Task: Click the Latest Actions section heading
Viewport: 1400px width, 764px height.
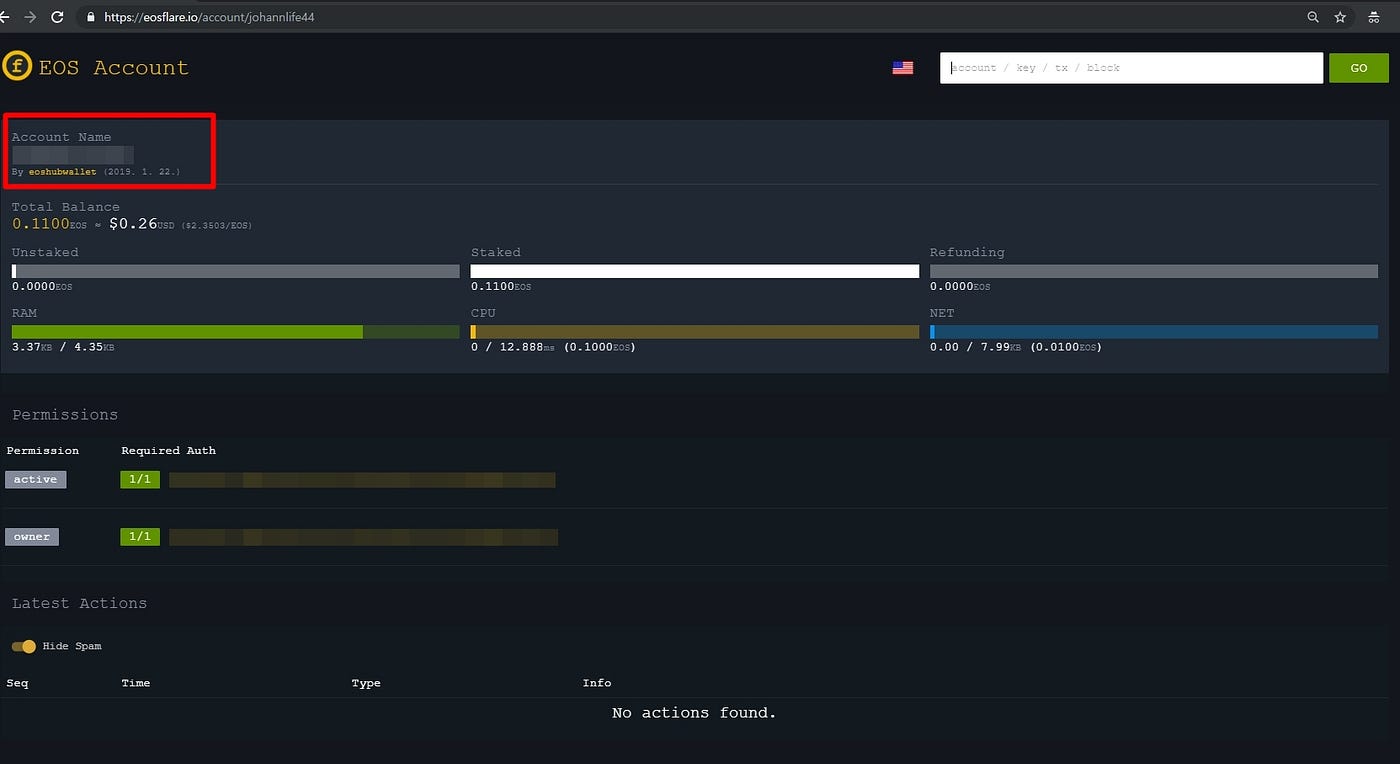Action: 79,604
